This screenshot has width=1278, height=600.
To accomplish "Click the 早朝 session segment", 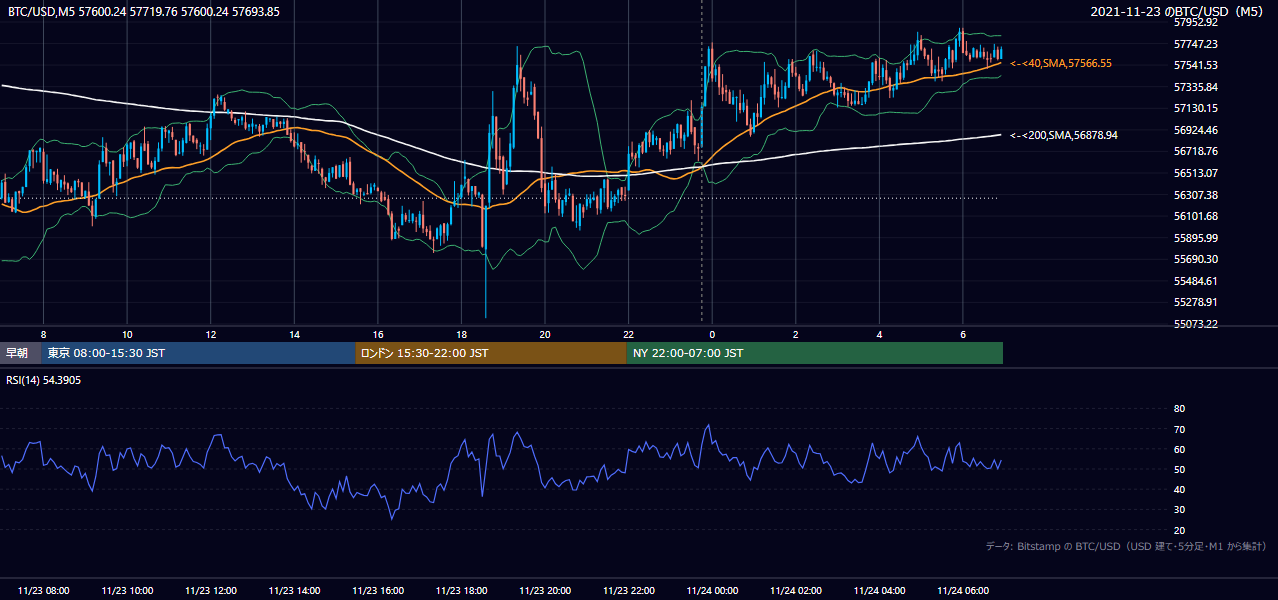I will [x=20, y=353].
